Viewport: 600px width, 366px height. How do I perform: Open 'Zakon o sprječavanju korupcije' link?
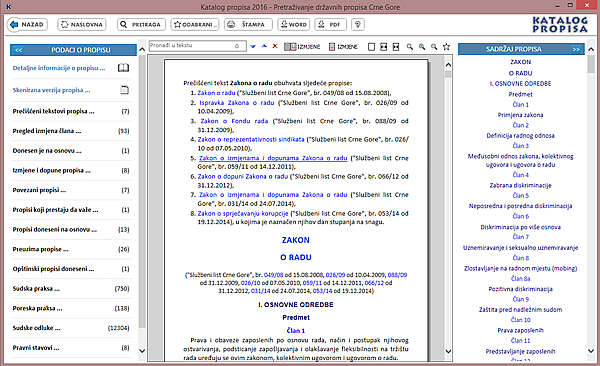243,214
